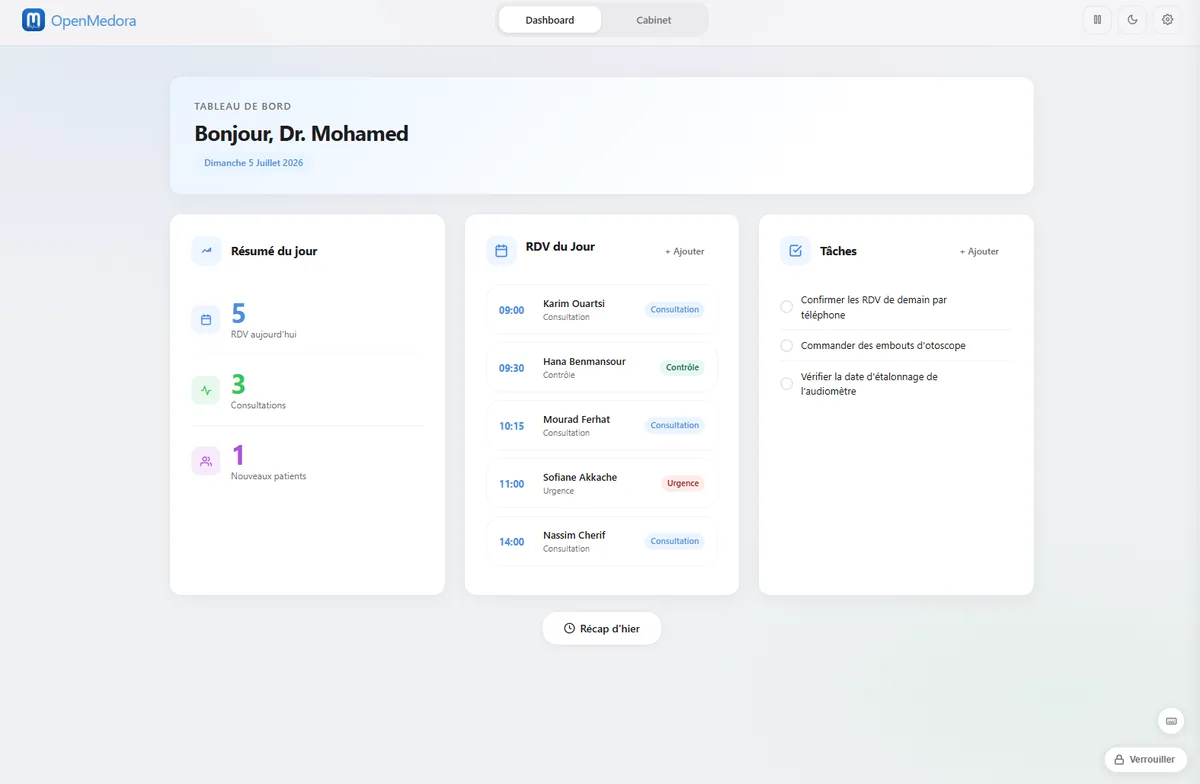Click the green pulse icon for Consultations

[206, 391]
